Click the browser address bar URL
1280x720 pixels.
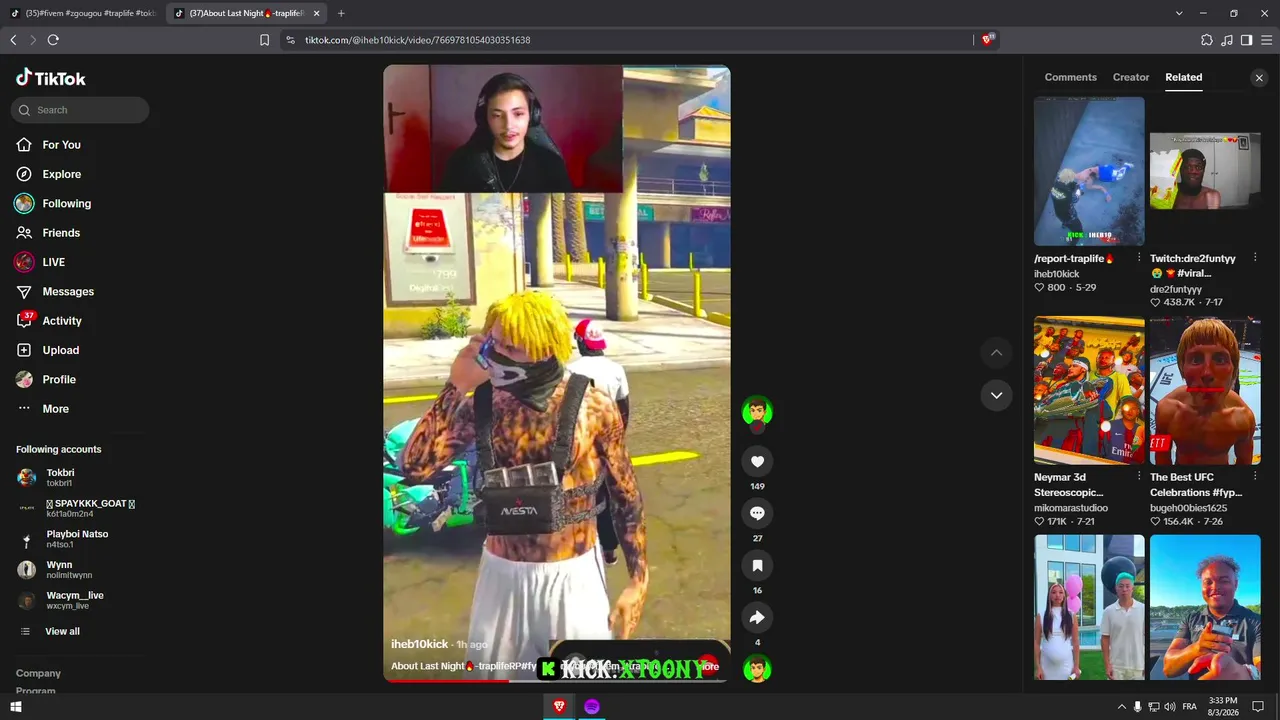[x=417, y=40]
